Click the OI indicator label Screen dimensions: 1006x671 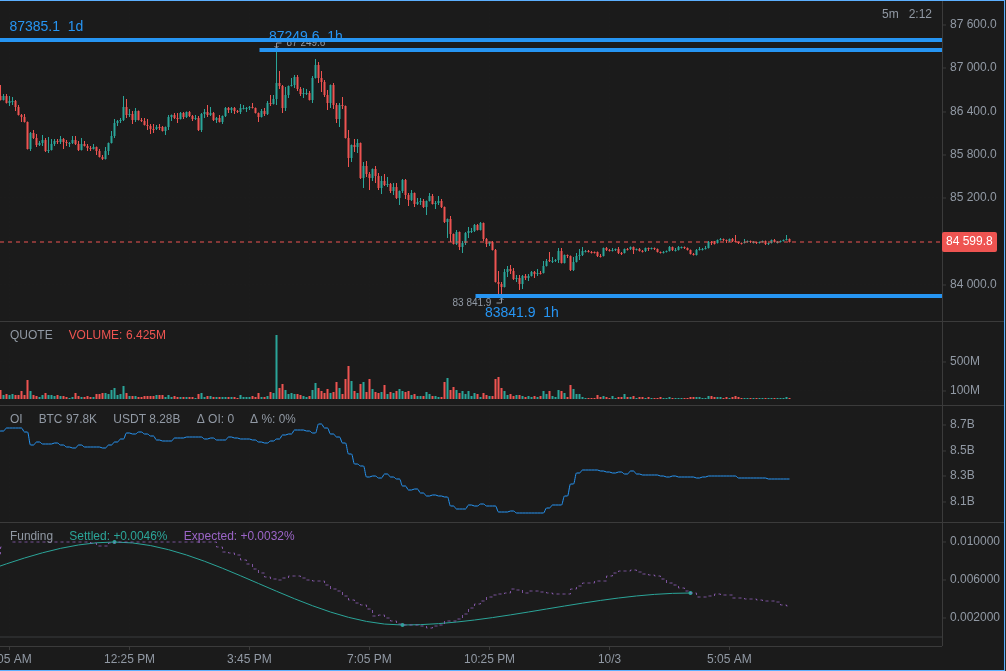pyautogui.click(x=16, y=419)
